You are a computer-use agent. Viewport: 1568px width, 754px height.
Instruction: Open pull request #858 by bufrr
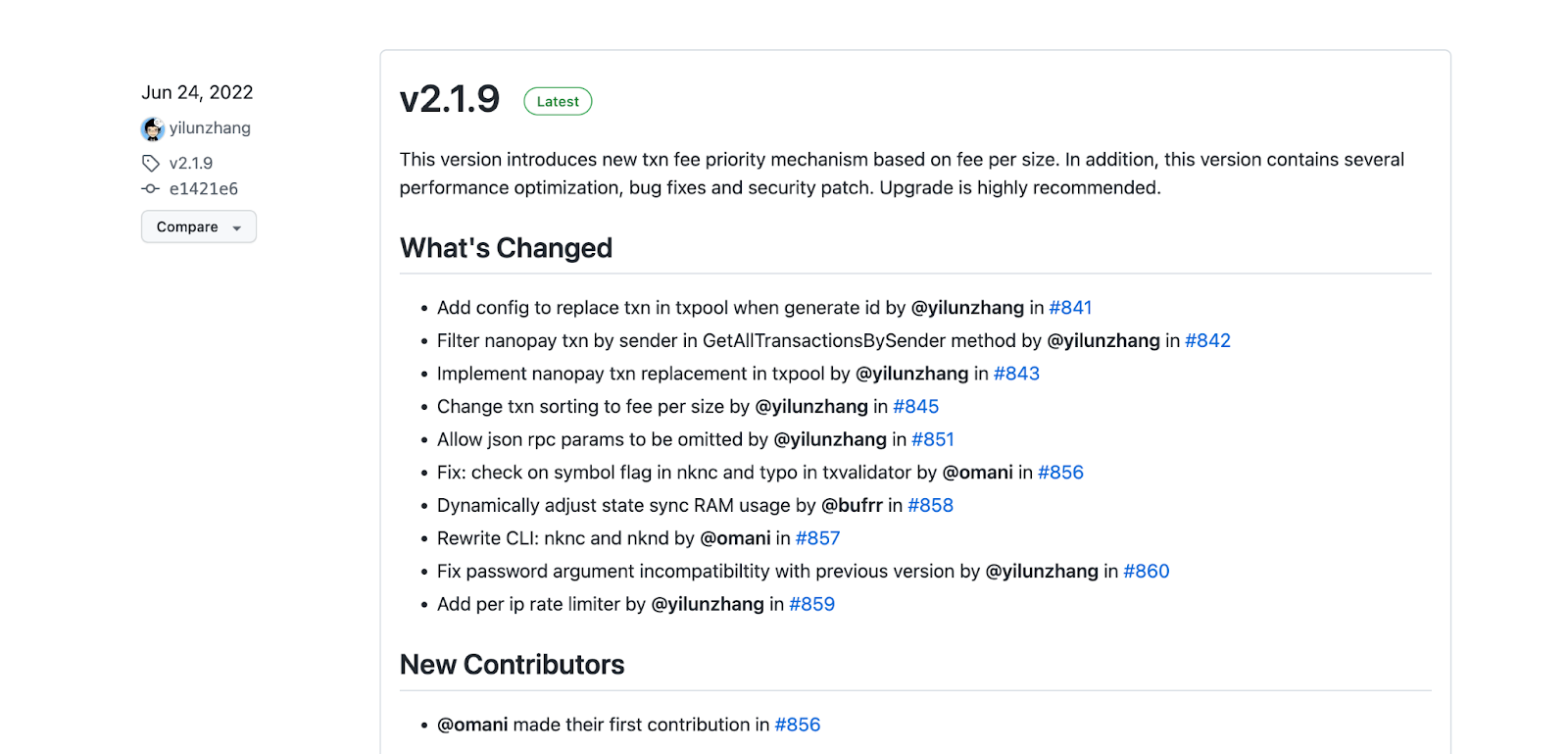tap(930, 505)
